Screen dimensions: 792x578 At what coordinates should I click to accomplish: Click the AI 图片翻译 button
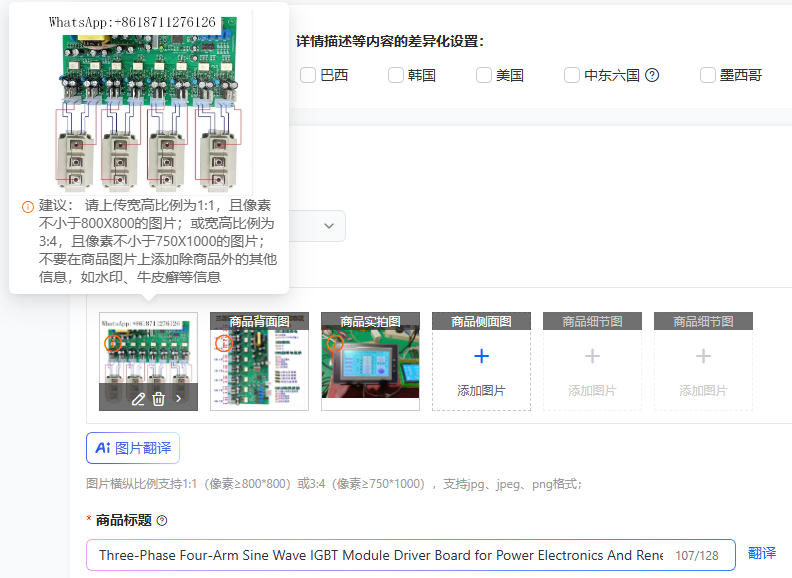coord(133,448)
